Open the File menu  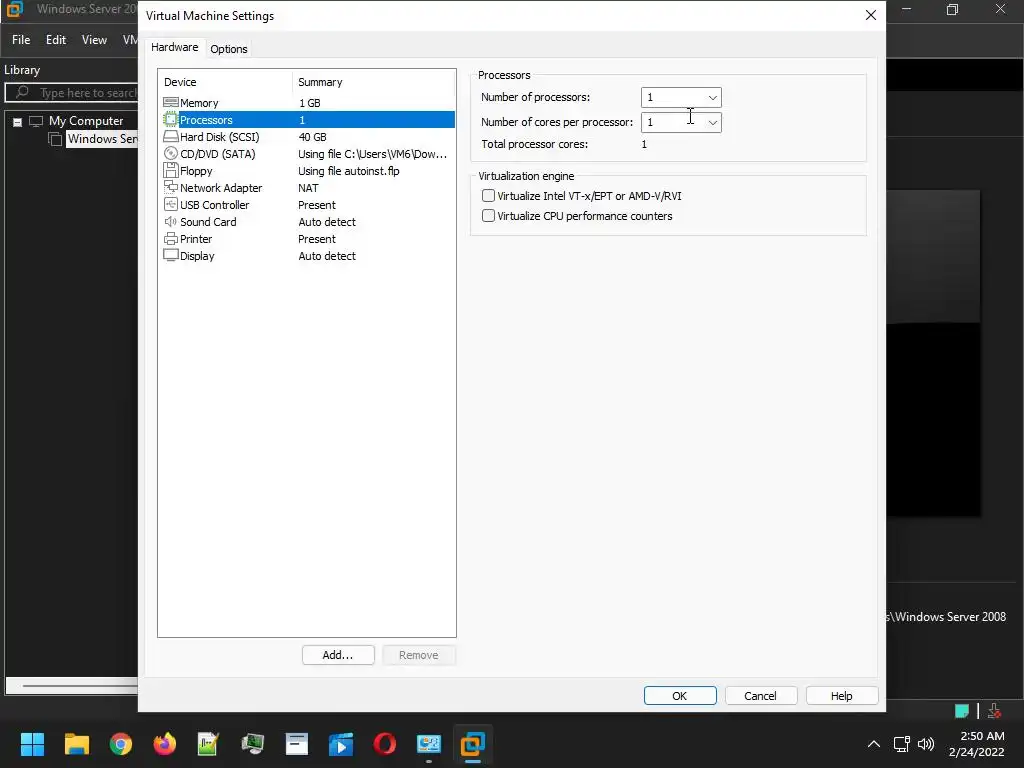21,40
